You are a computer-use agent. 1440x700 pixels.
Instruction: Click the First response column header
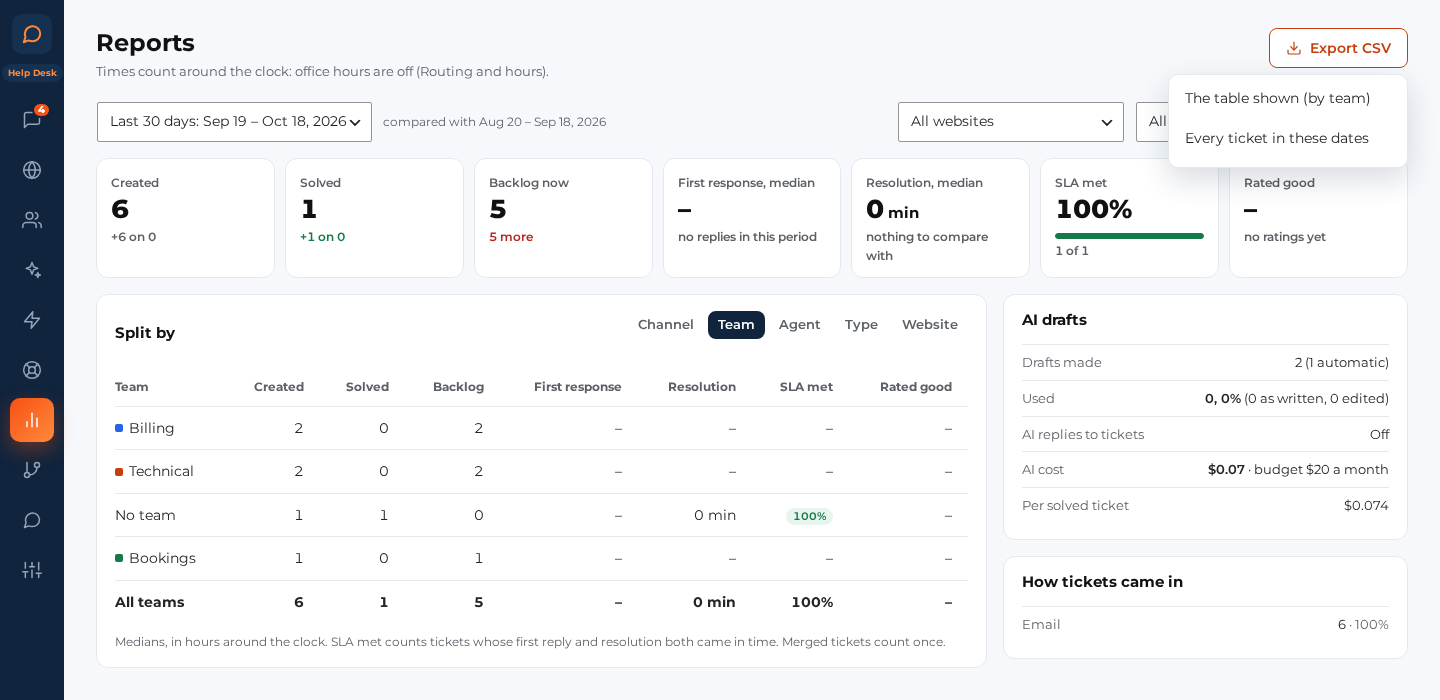click(578, 387)
